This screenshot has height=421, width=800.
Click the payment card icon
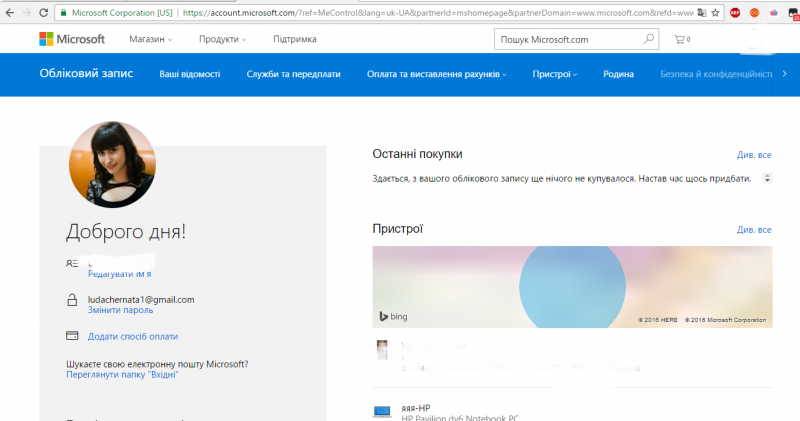click(x=72, y=336)
